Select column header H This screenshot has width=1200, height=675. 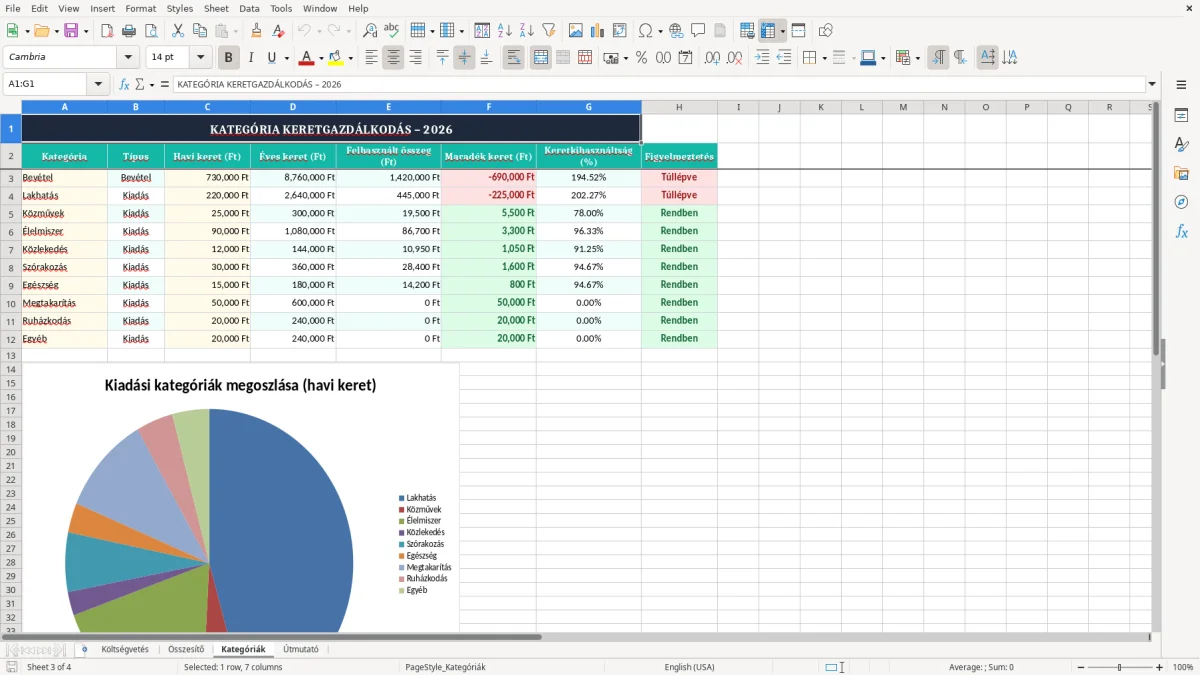679,107
